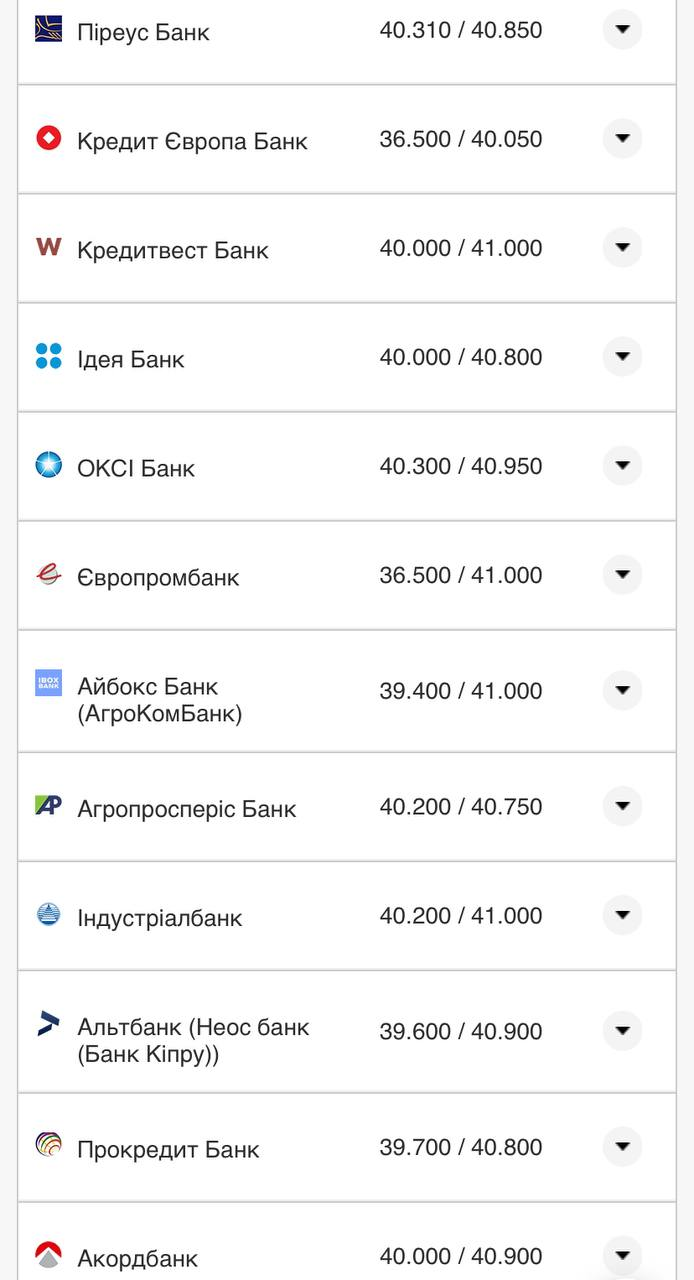The width and height of the screenshot is (694, 1280).
Task: Click the Кредитвест Банк W logo
Action: coord(48,246)
